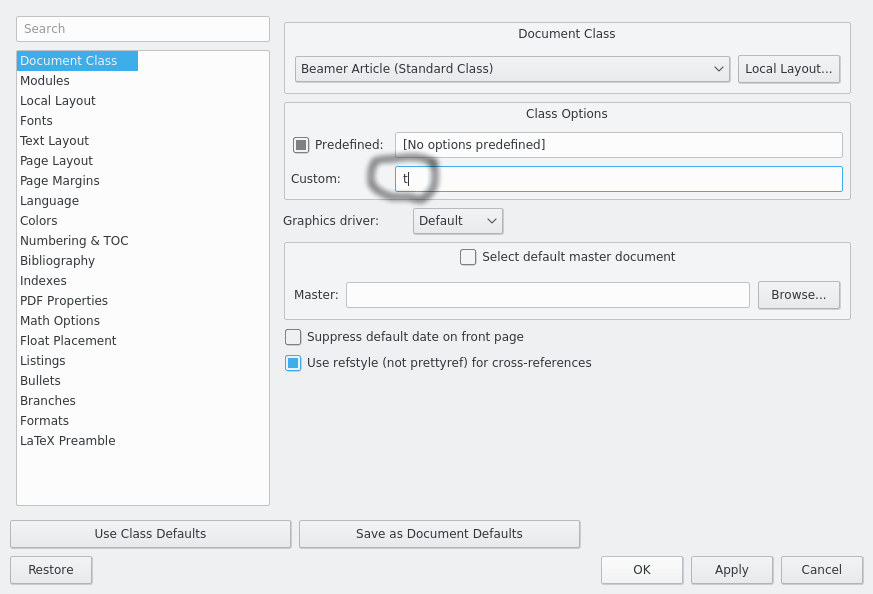Select the Bibliography category

58,261
